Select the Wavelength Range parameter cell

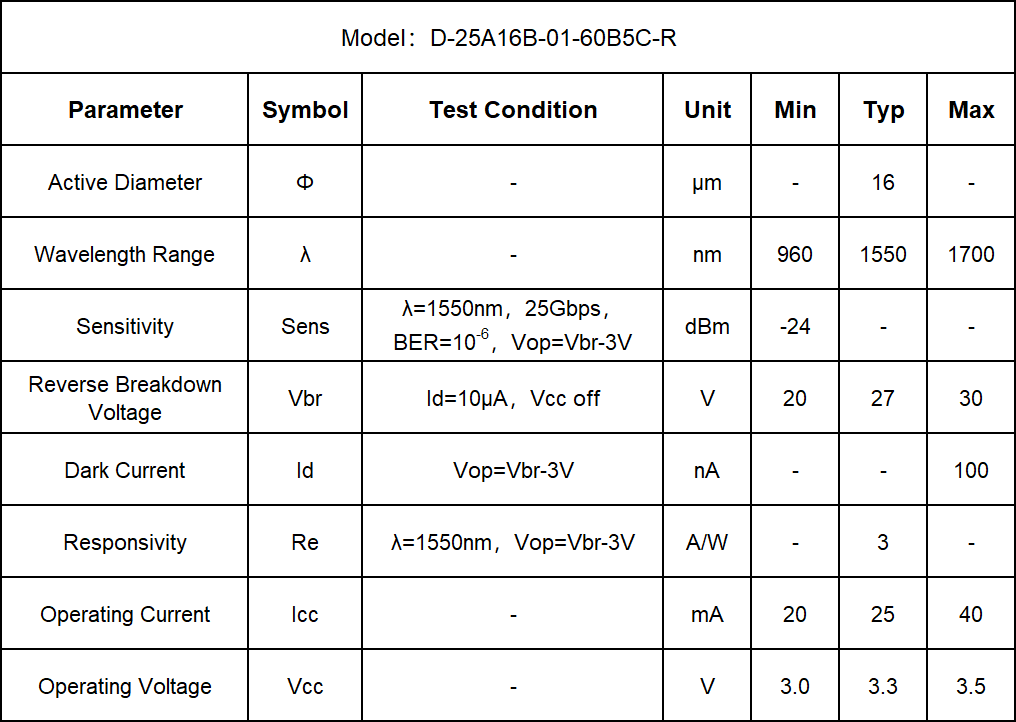pyautogui.click(x=125, y=254)
